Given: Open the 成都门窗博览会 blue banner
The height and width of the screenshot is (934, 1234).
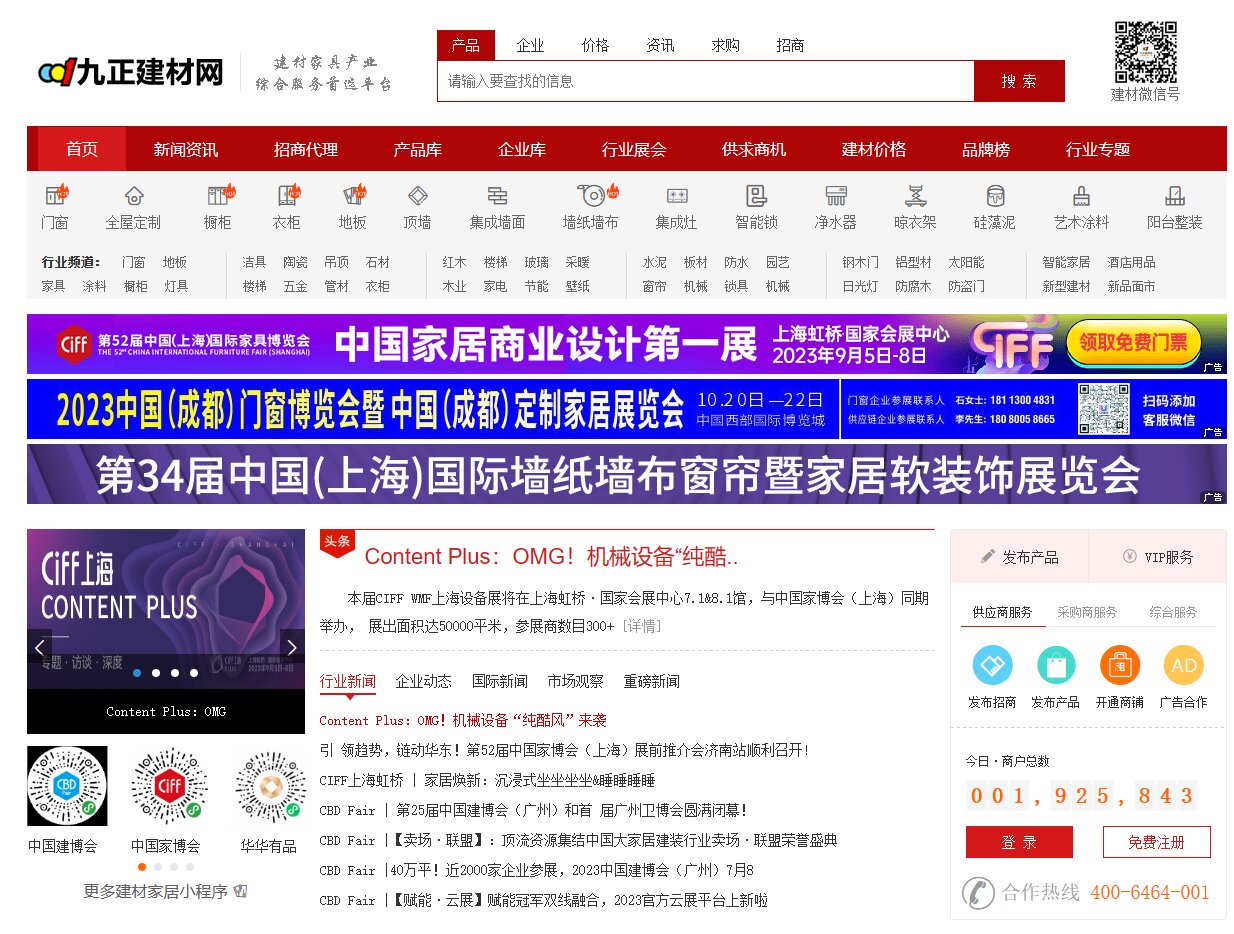Looking at the screenshot, I should pyautogui.click(x=627, y=409).
